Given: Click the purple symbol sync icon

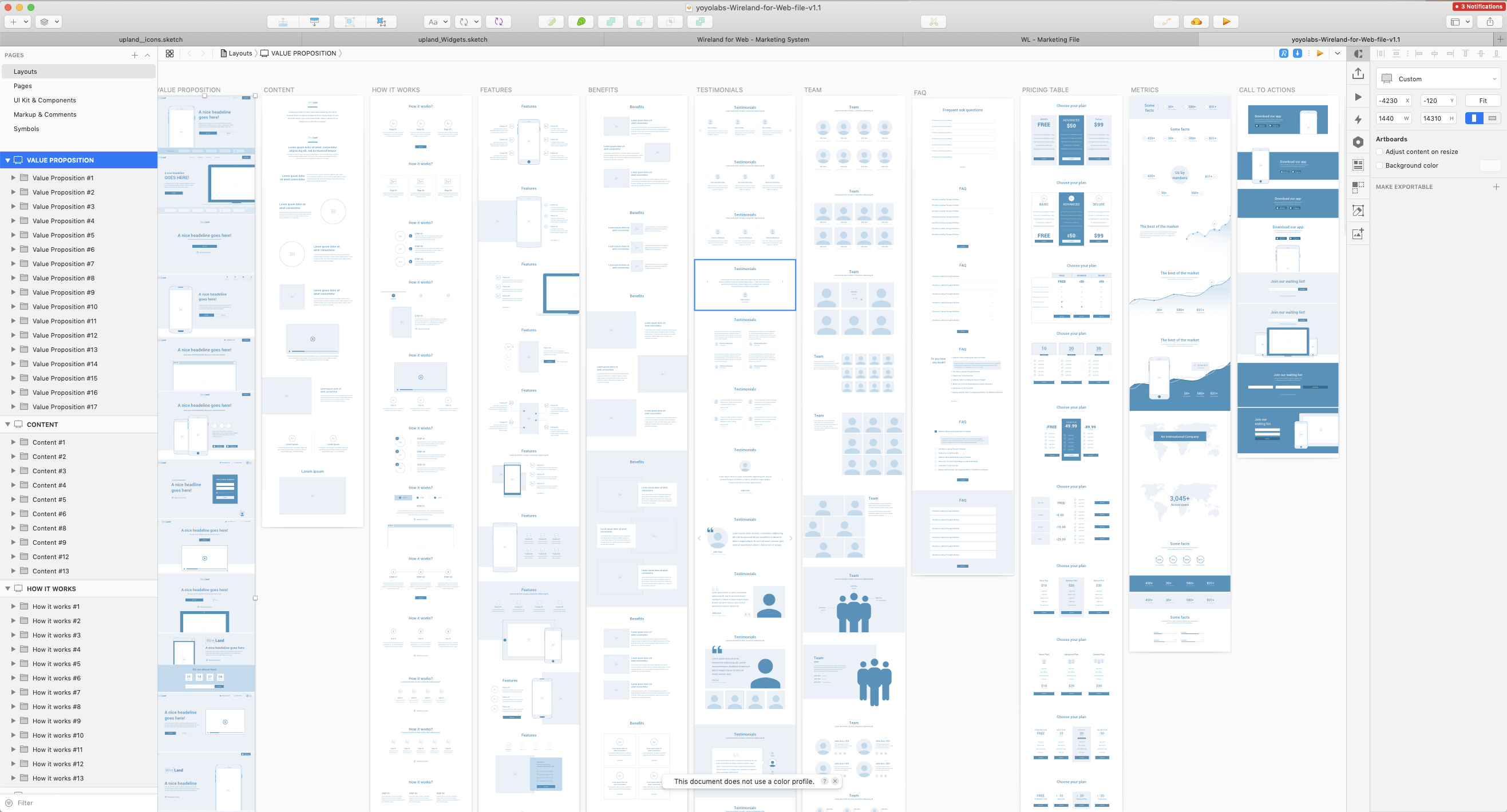Looking at the screenshot, I should click(x=499, y=22).
